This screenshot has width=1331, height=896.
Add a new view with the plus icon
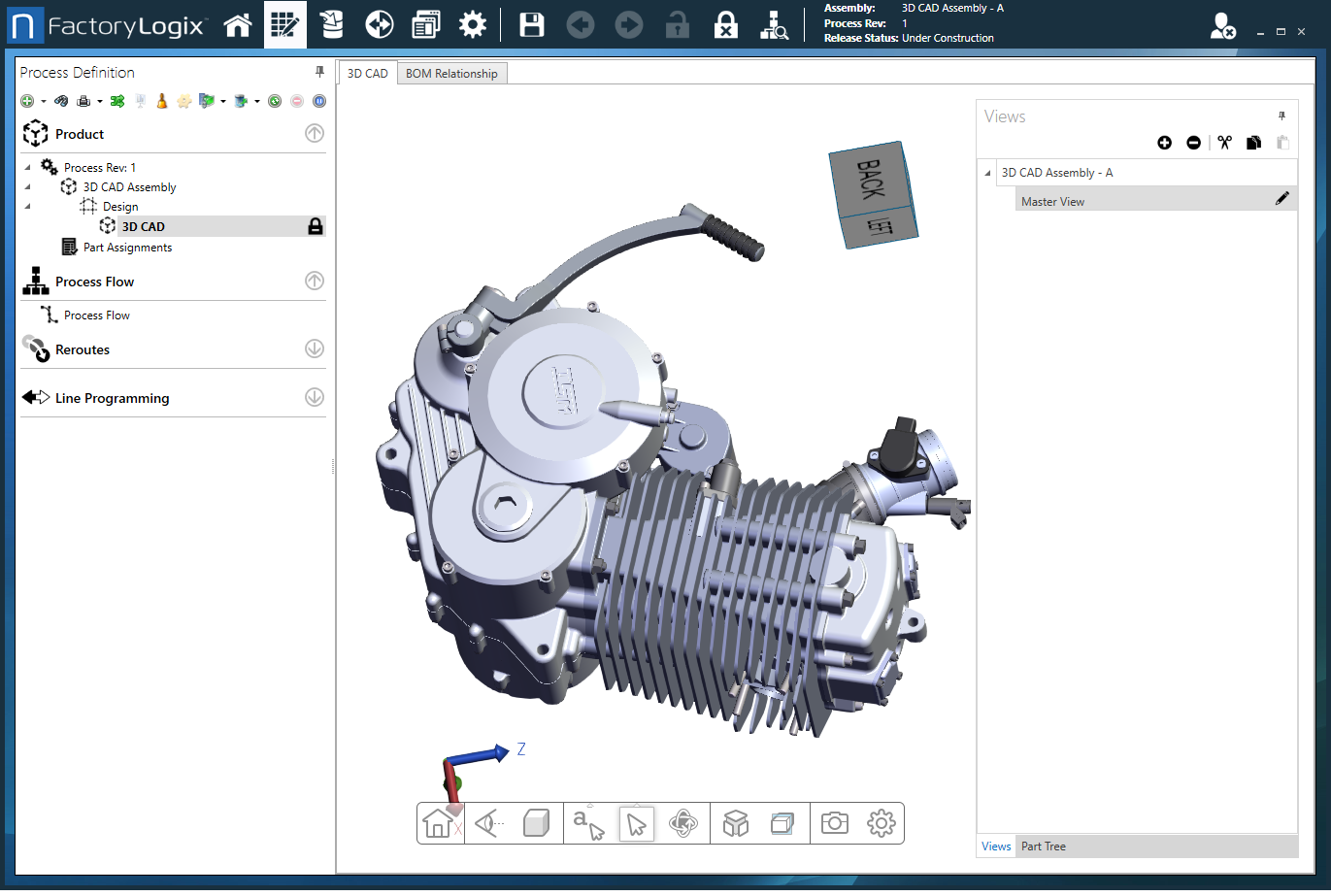click(x=1164, y=143)
